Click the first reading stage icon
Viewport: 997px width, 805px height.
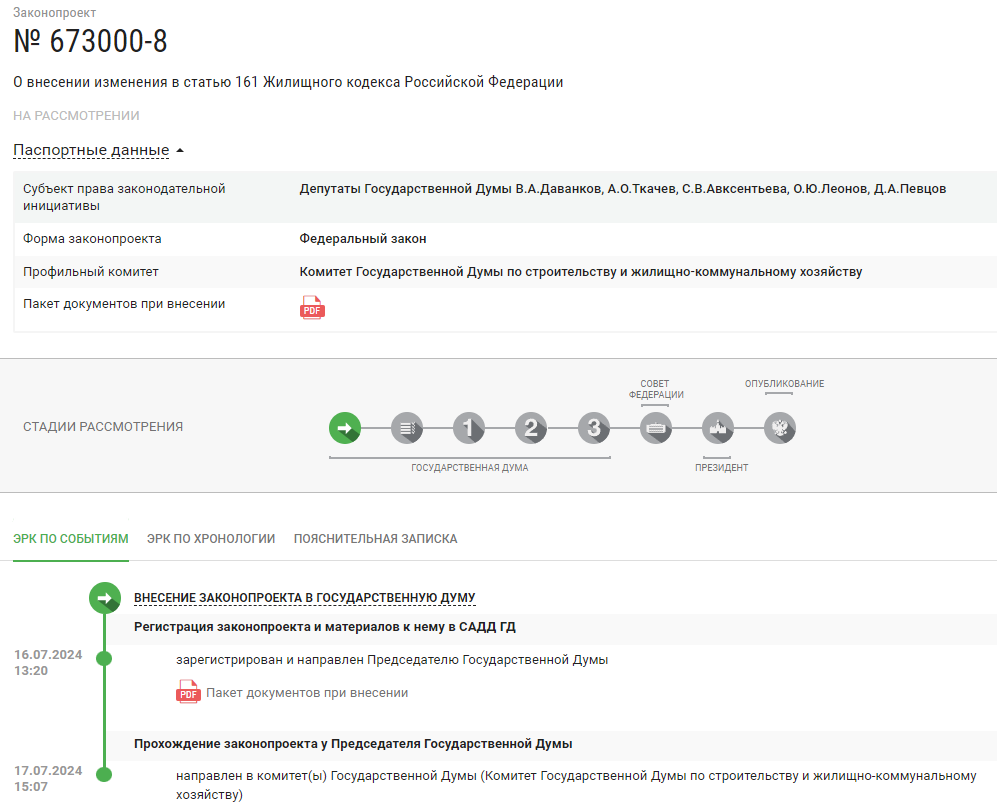point(469,428)
